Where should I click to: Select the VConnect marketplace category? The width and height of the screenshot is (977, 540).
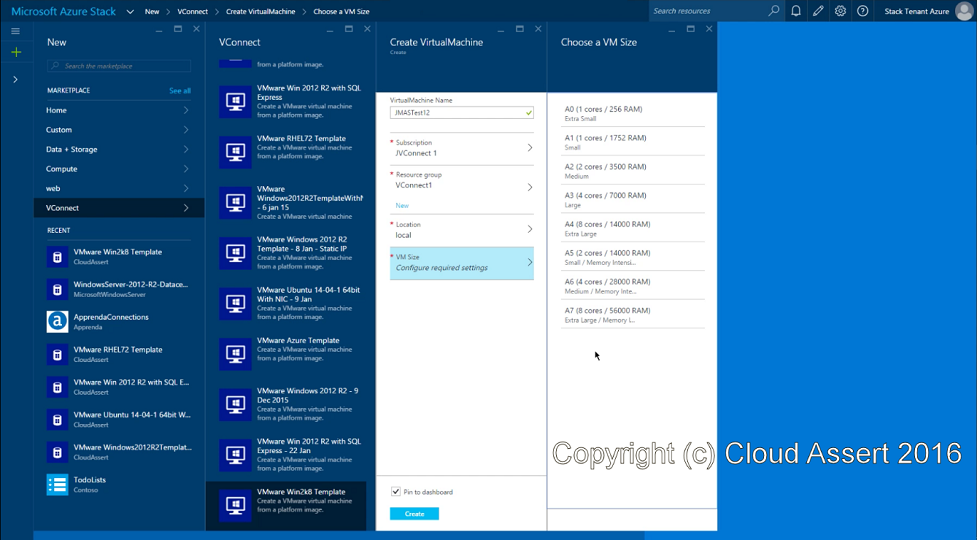pos(119,208)
